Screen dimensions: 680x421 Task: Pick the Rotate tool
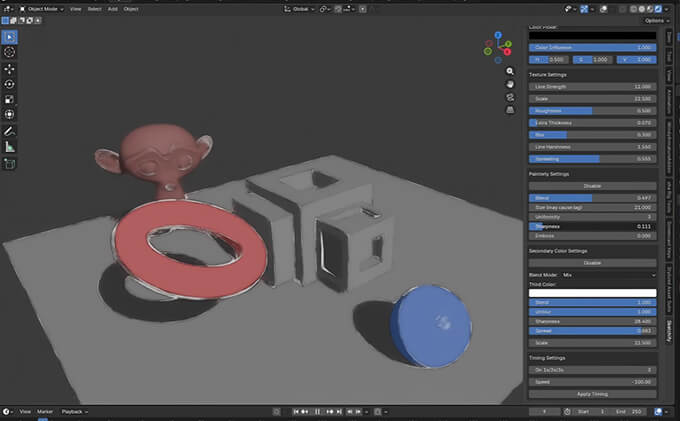click(10, 84)
